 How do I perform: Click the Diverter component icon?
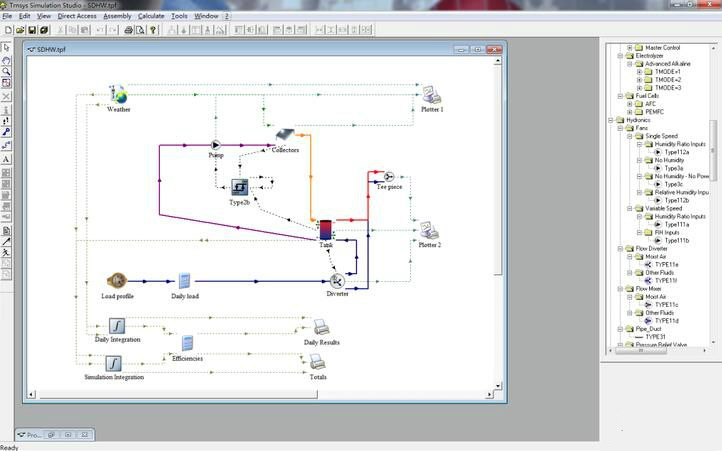pyautogui.click(x=337, y=281)
